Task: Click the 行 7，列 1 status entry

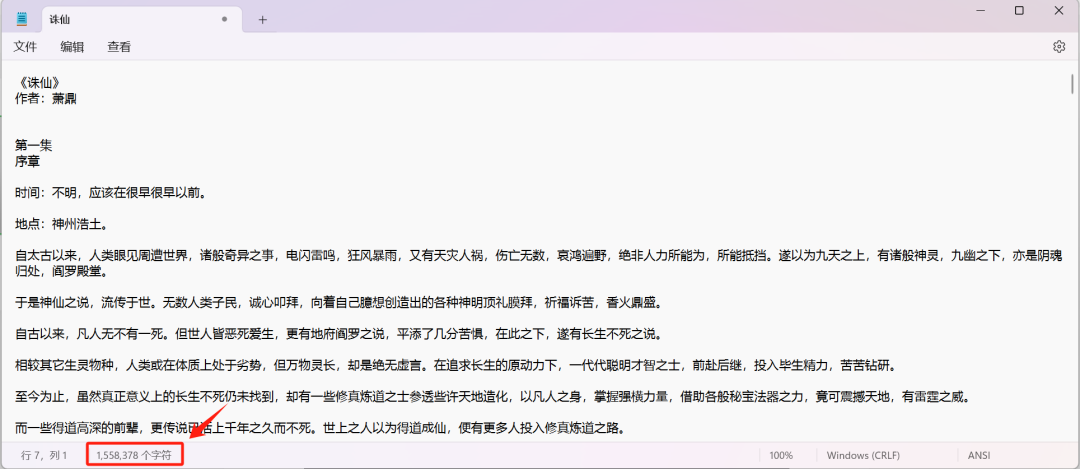Action: [x=44, y=455]
